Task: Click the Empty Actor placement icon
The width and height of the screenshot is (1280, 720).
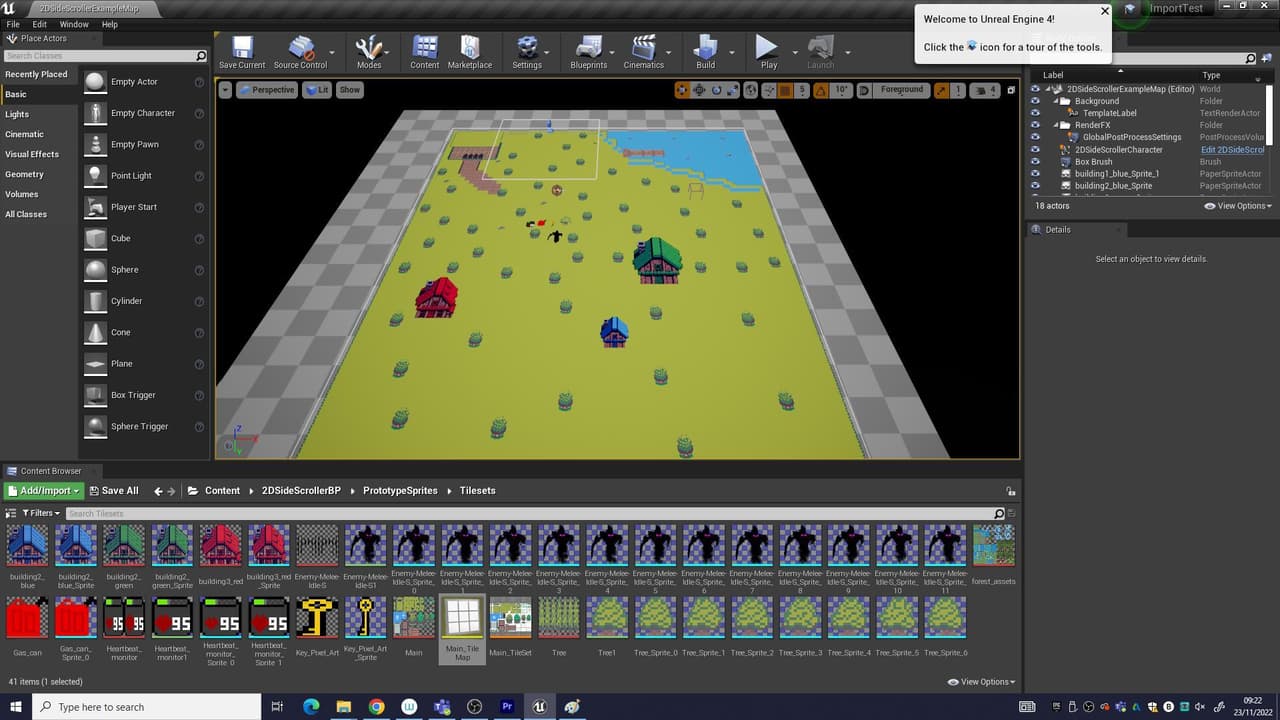Action: point(95,82)
